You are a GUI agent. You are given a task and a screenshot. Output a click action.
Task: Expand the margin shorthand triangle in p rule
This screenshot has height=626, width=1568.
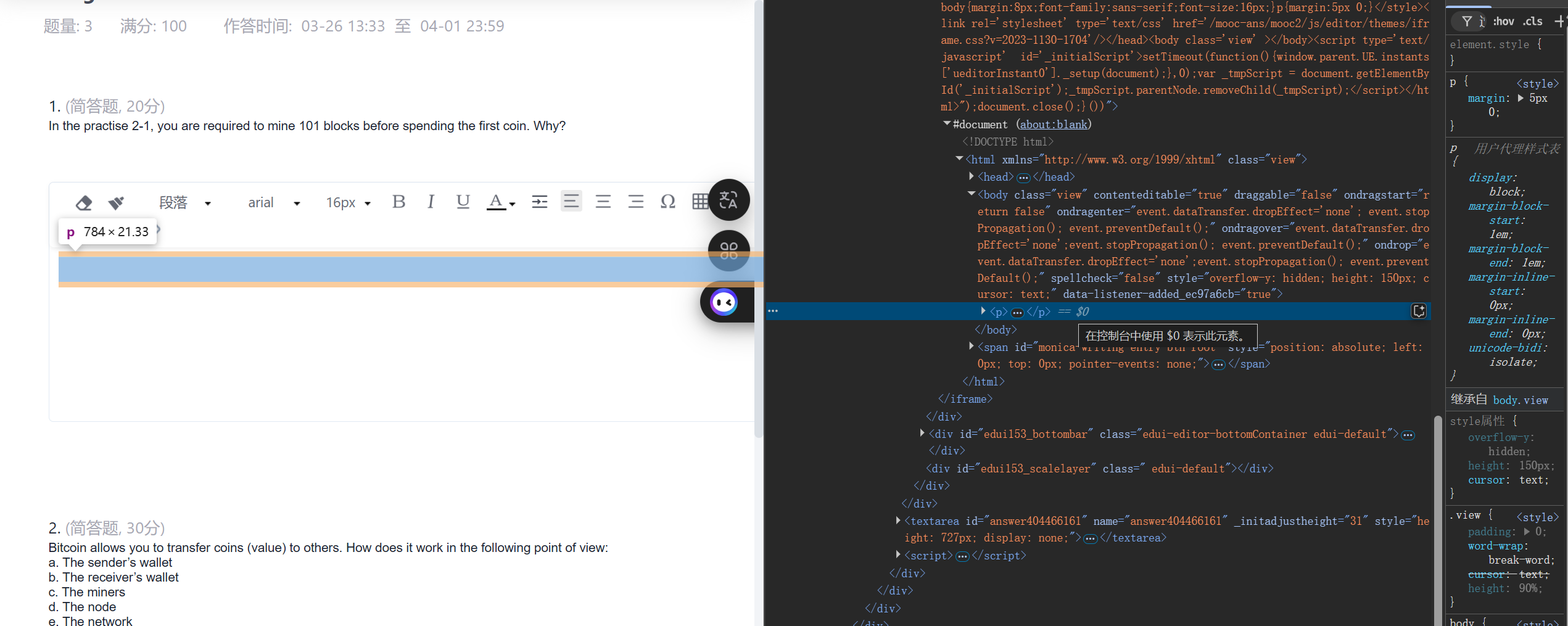tap(1521, 98)
